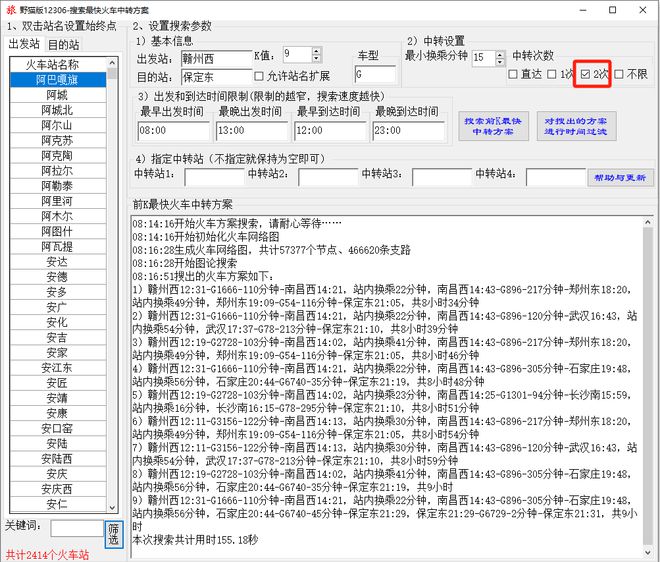The width and height of the screenshot is (660, 562).
Task: Select station 安家 in list
Action: 57,352
